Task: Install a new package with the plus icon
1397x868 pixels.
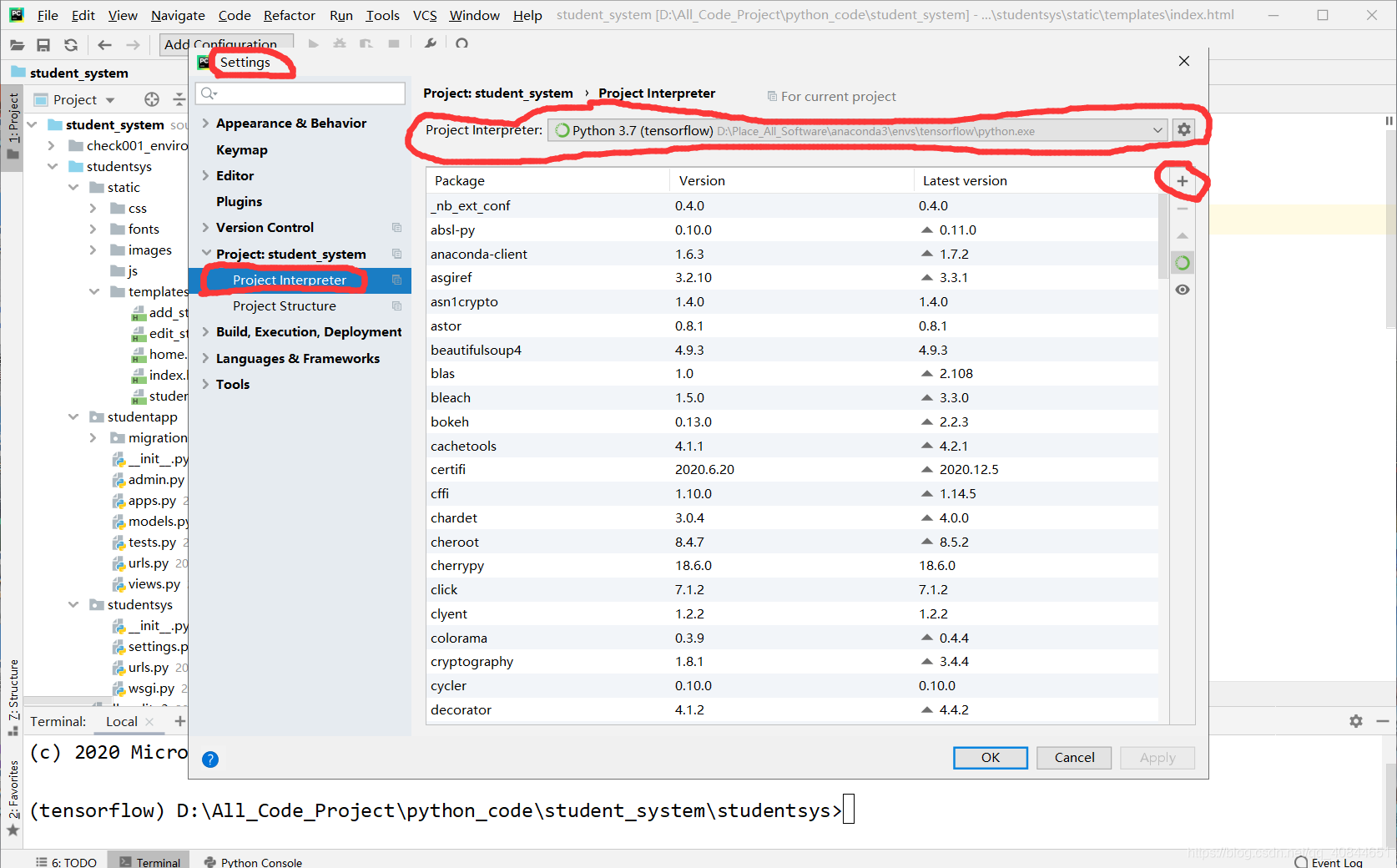Action: (x=1182, y=180)
